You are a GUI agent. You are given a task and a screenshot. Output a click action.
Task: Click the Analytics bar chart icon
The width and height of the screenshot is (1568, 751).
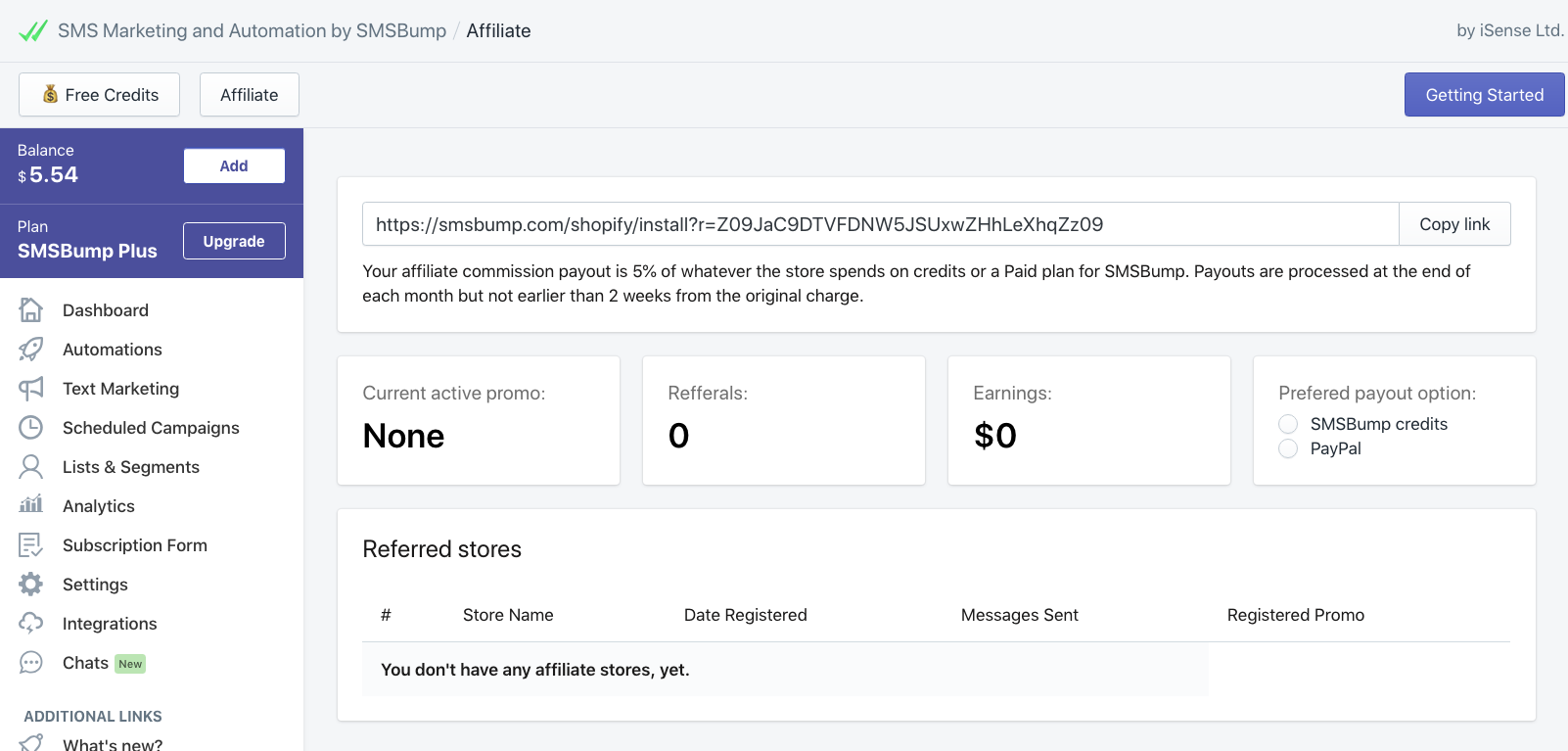(x=31, y=505)
